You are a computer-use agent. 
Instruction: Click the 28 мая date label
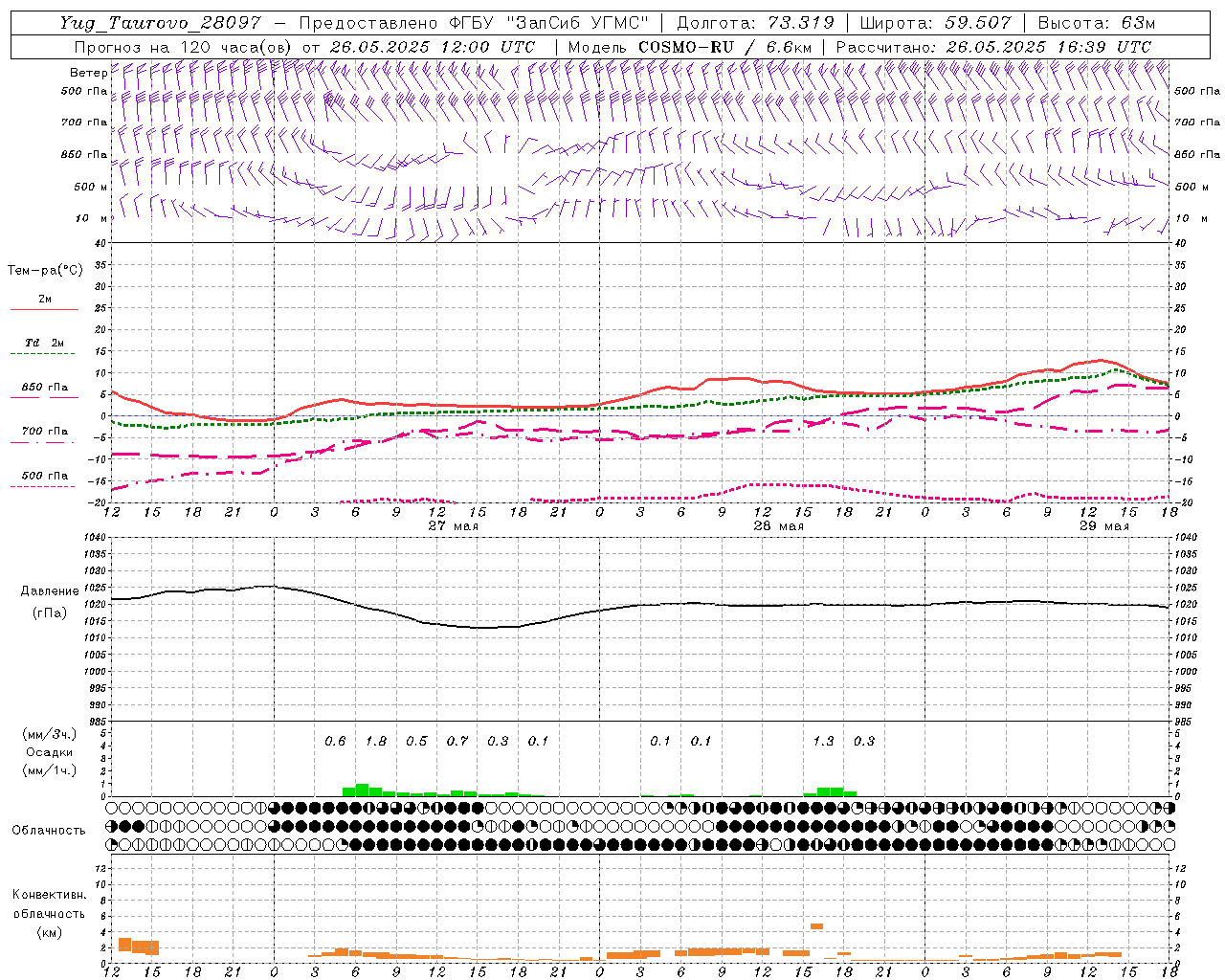778,526
